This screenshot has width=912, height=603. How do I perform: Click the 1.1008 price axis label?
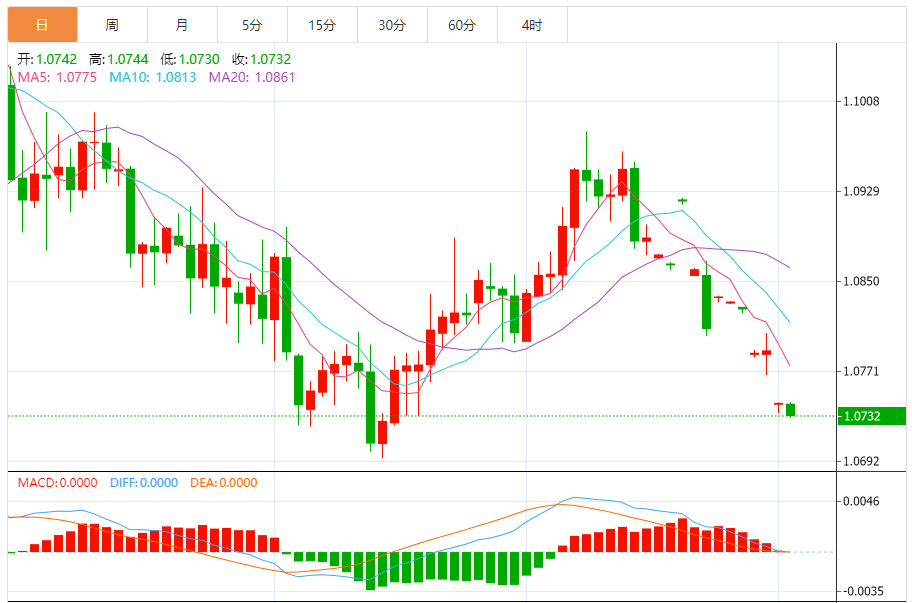click(x=861, y=101)
